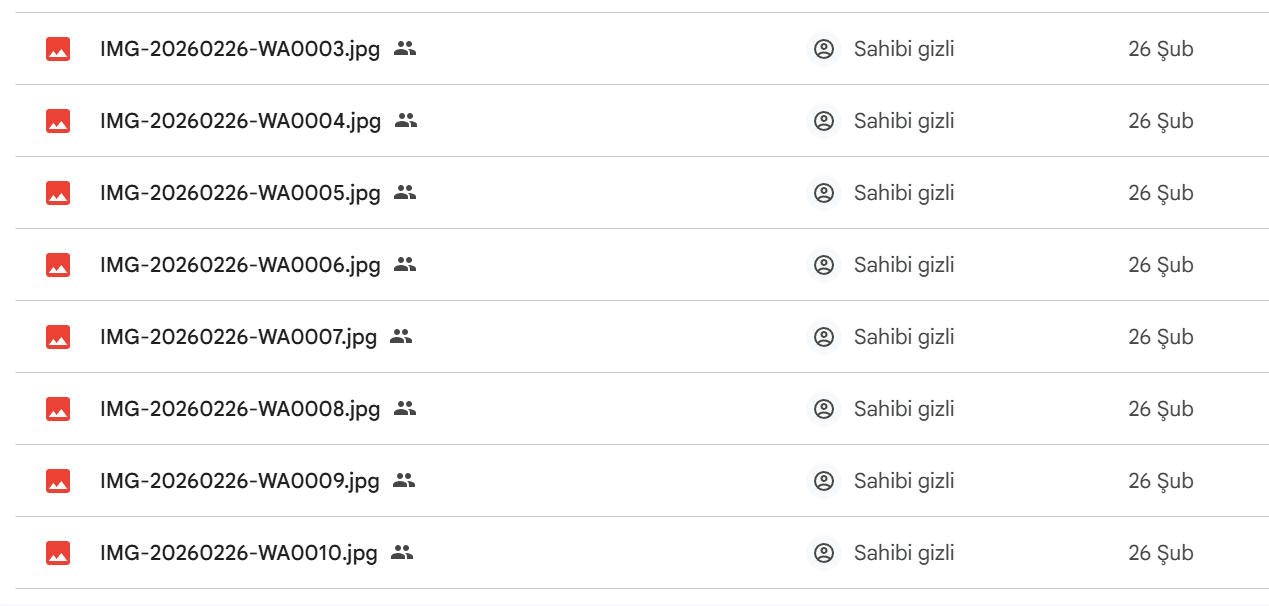The width and height of the screenshot is (1269, 606).
Task: Click the image type icon of IMG-20260226-WA0008.jpg
Action: click(x=58, y=409)
